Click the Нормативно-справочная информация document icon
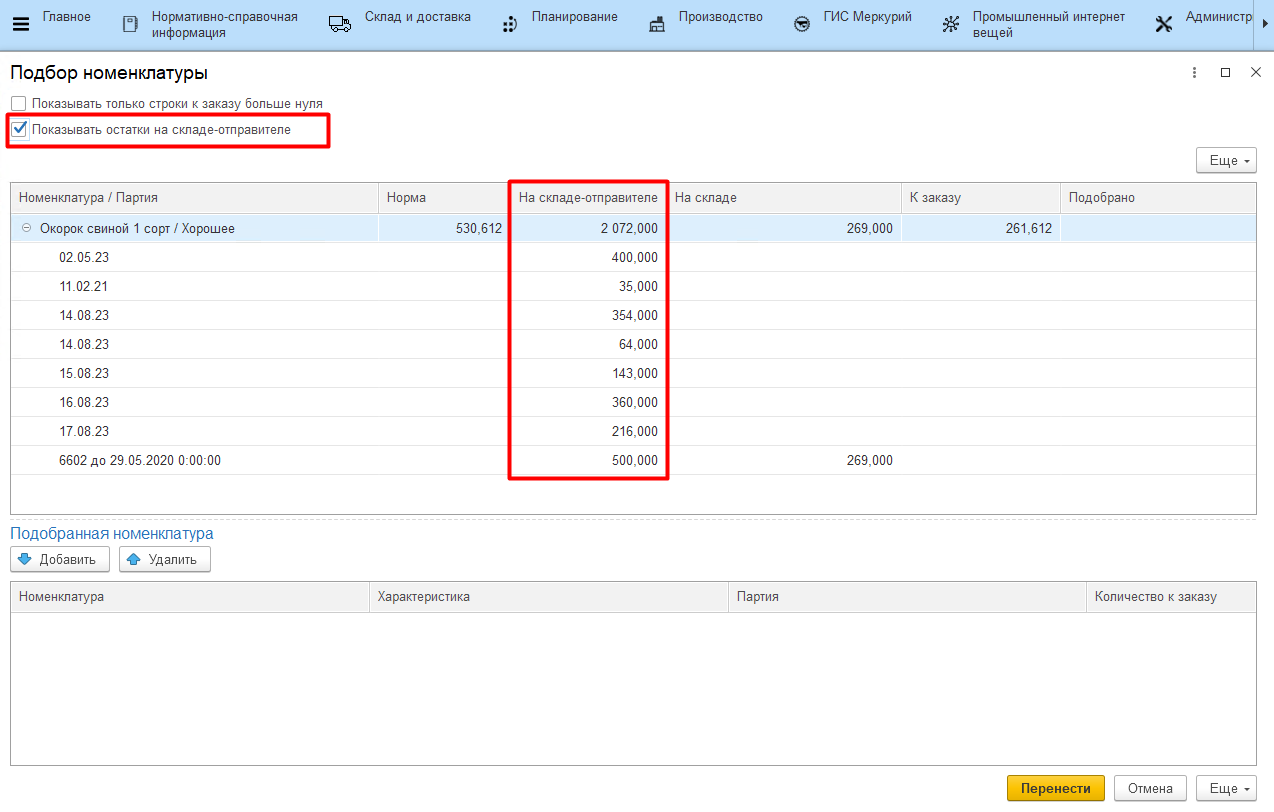This screenshot has width=1274, height=812. tap(129, 25)
